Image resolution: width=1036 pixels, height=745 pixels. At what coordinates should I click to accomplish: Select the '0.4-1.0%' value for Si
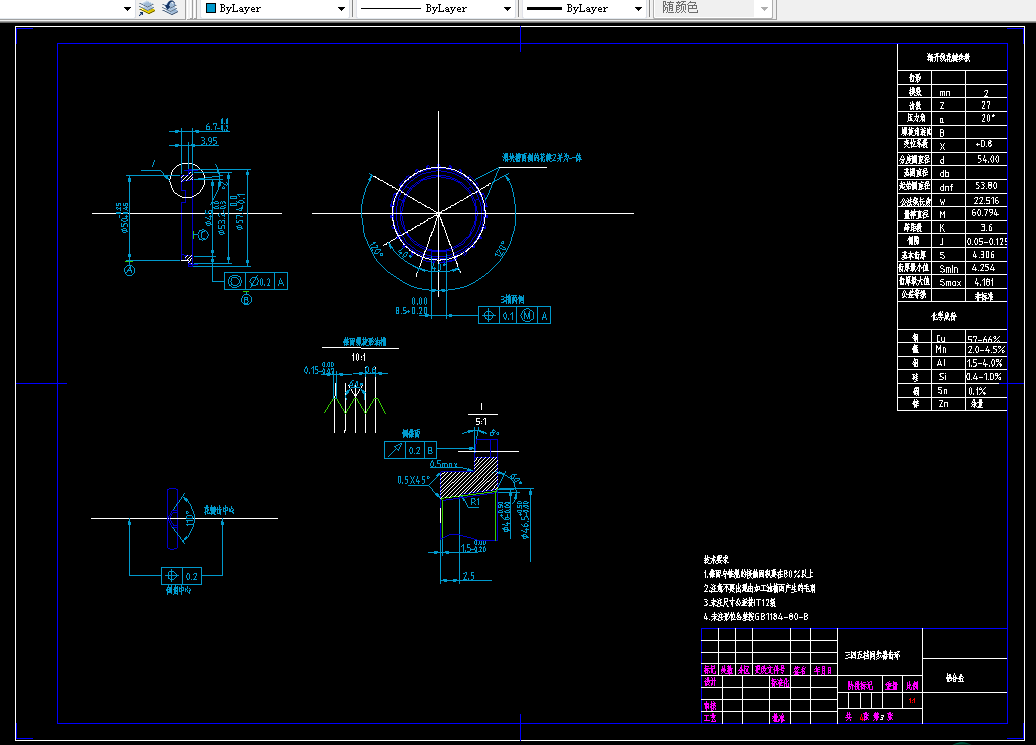click(984, 377)
